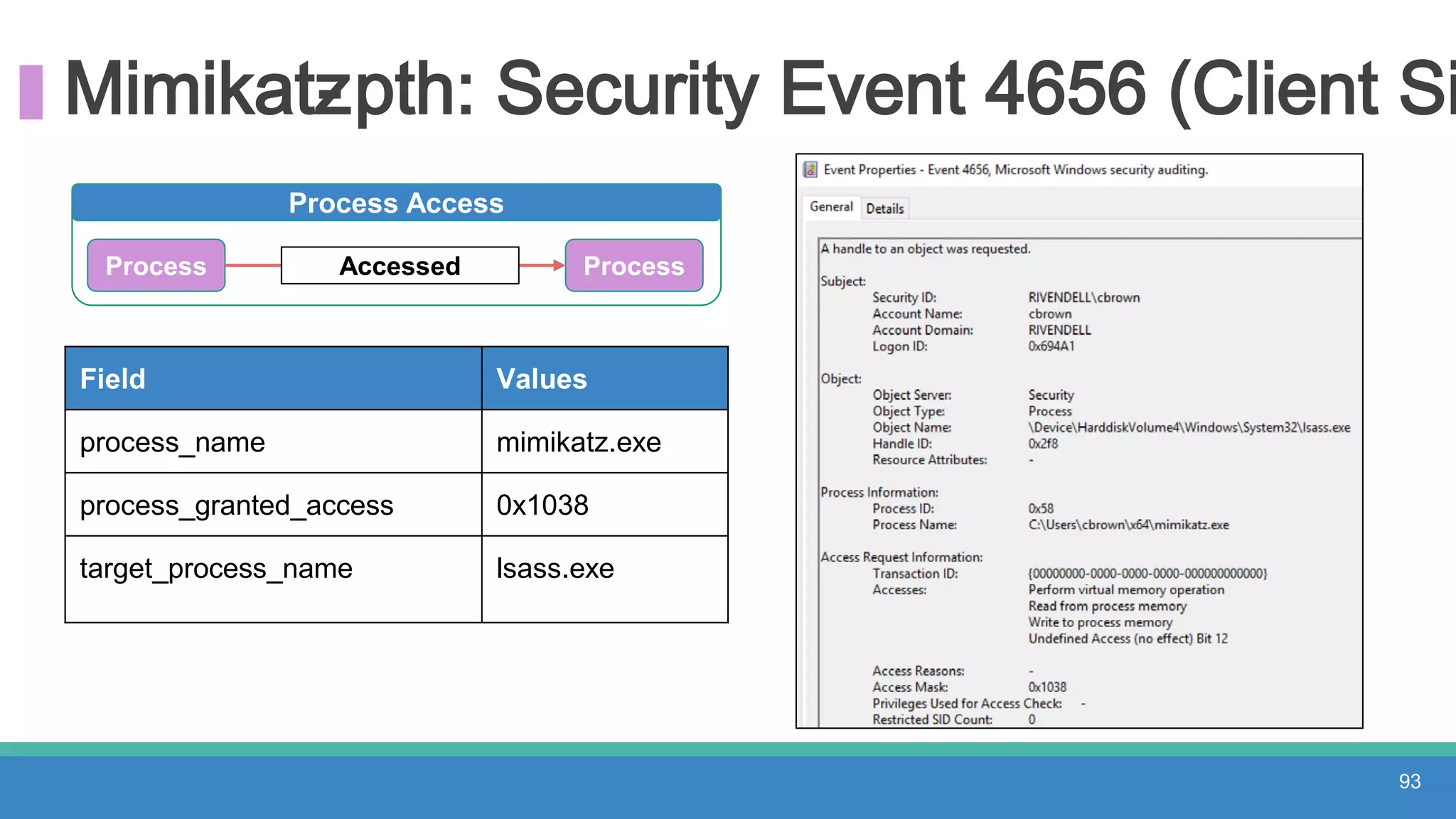Click the Process Access header
This screenshot has width=1456, height=819.
point(397,203)
